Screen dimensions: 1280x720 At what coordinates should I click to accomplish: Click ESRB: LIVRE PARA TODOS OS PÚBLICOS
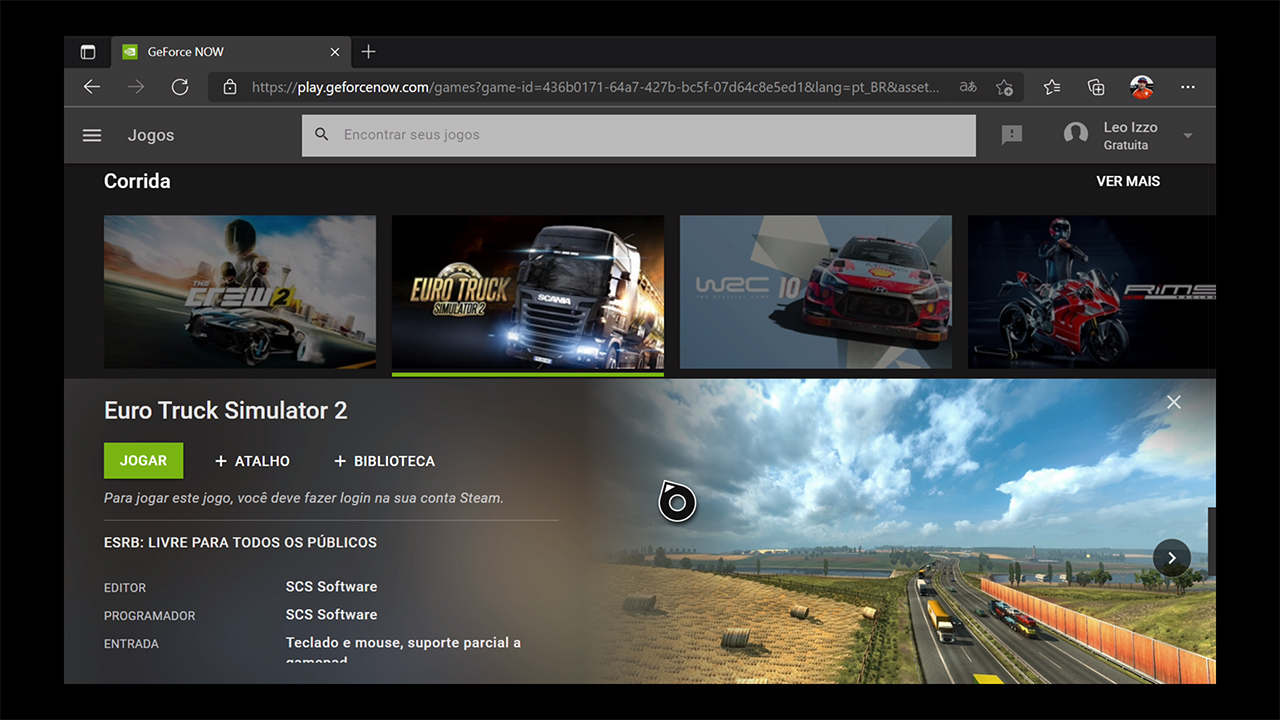[x=240, y=542]
